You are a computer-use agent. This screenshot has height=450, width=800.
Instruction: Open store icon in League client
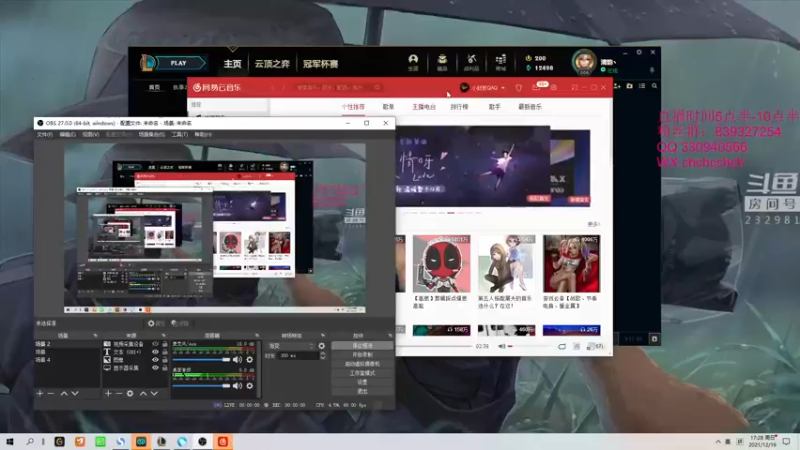point(501,62)
